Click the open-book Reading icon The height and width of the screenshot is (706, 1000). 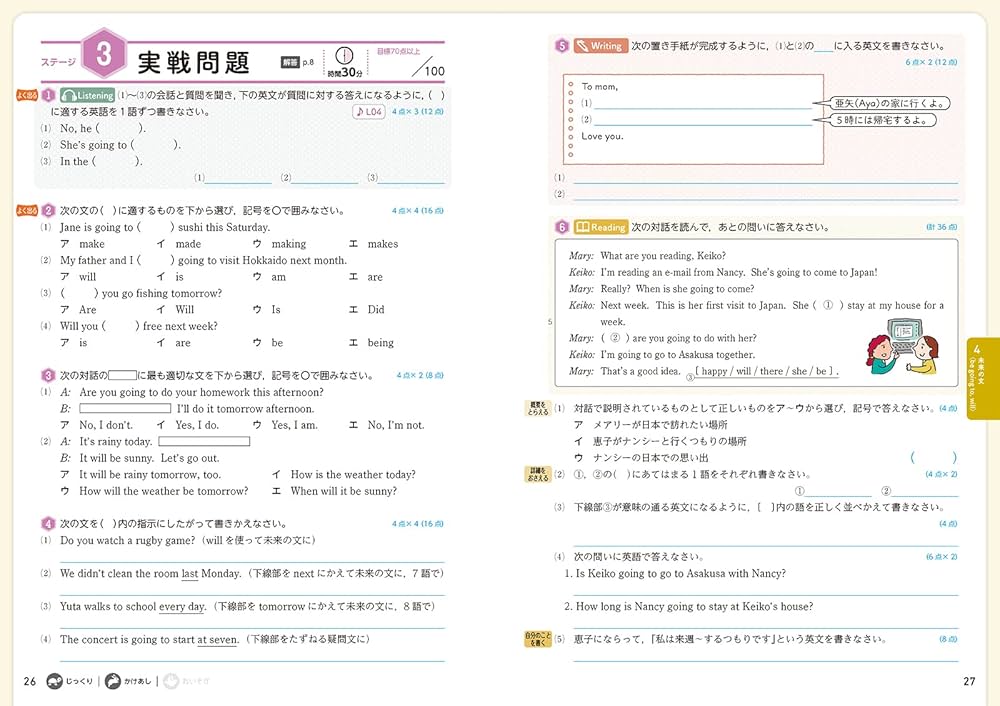[x=583, y=227]
